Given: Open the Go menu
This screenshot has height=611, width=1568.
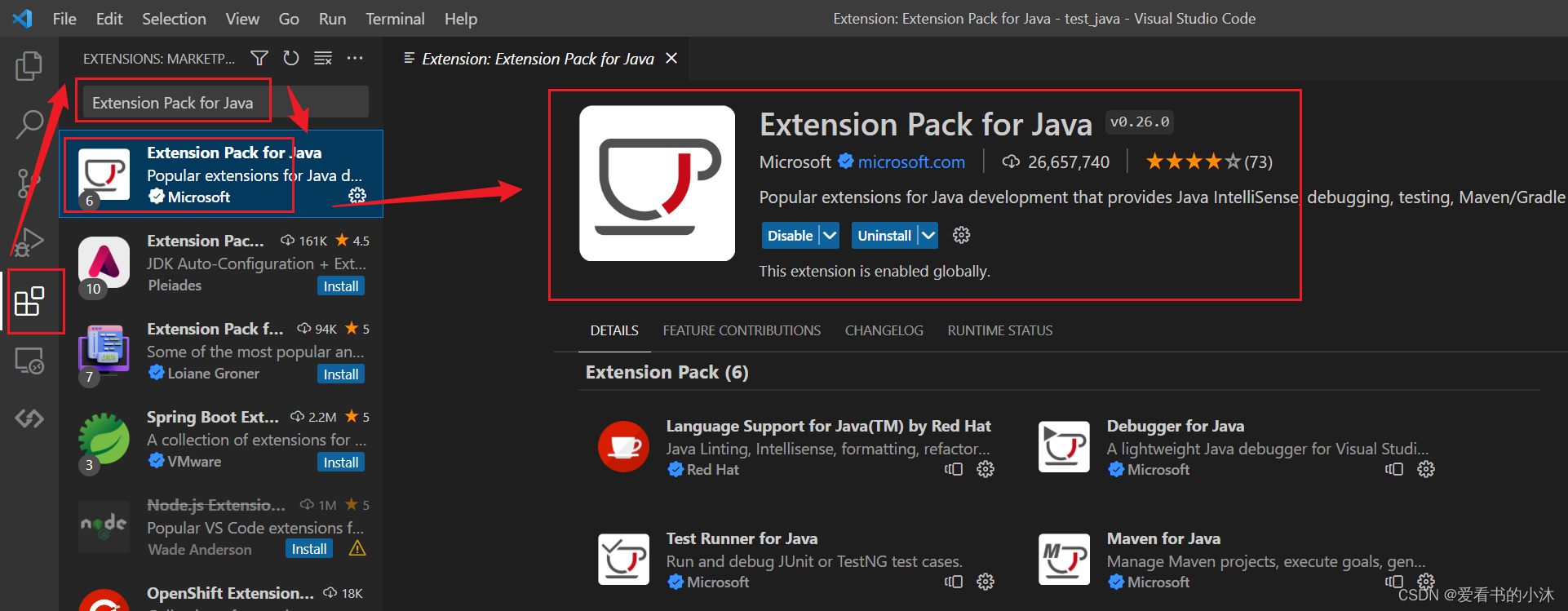Looking at the screenshot, I should 289,19.
